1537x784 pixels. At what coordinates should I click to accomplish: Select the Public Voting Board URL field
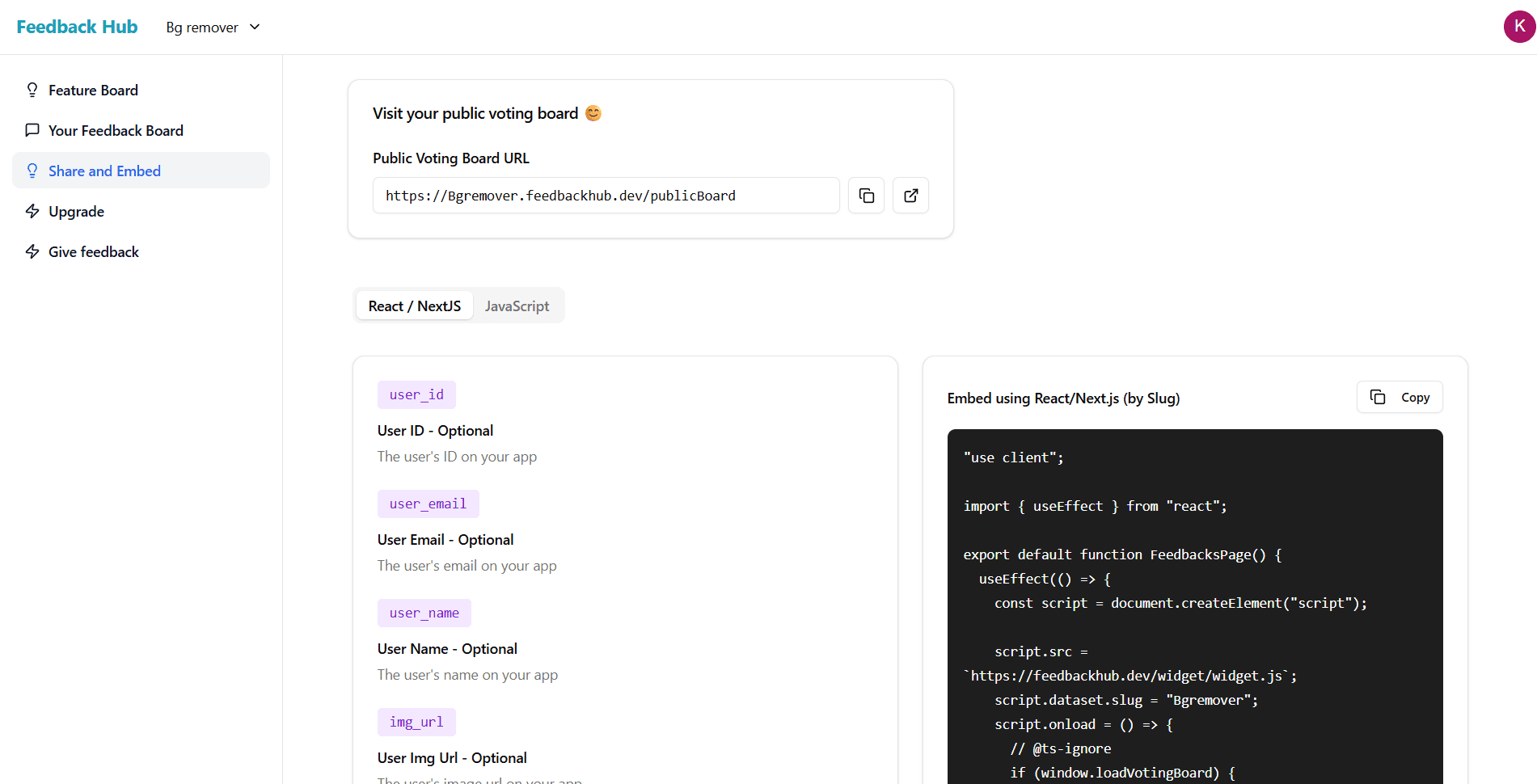click(606, 195)
